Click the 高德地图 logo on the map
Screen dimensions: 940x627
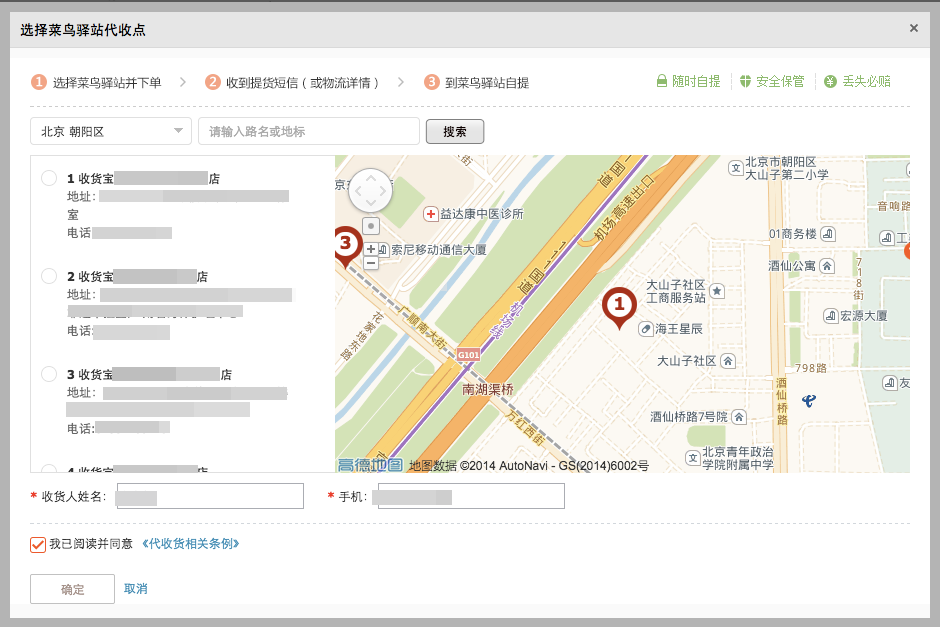(370, 465)
